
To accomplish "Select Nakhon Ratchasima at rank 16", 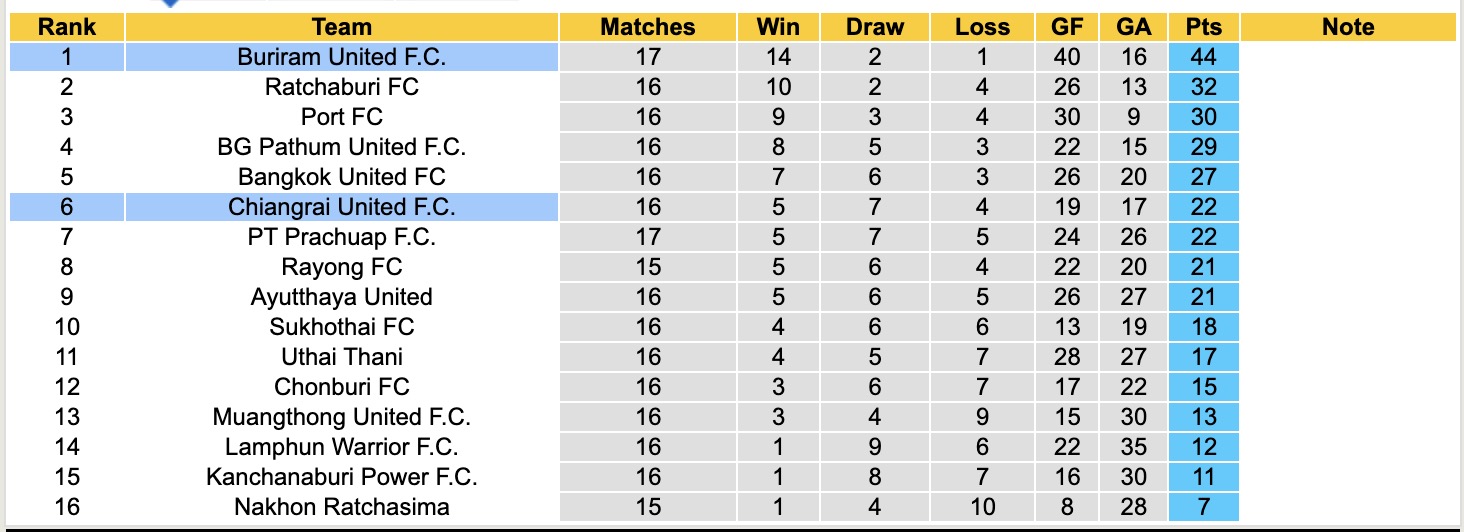I will tap(342, 507).
